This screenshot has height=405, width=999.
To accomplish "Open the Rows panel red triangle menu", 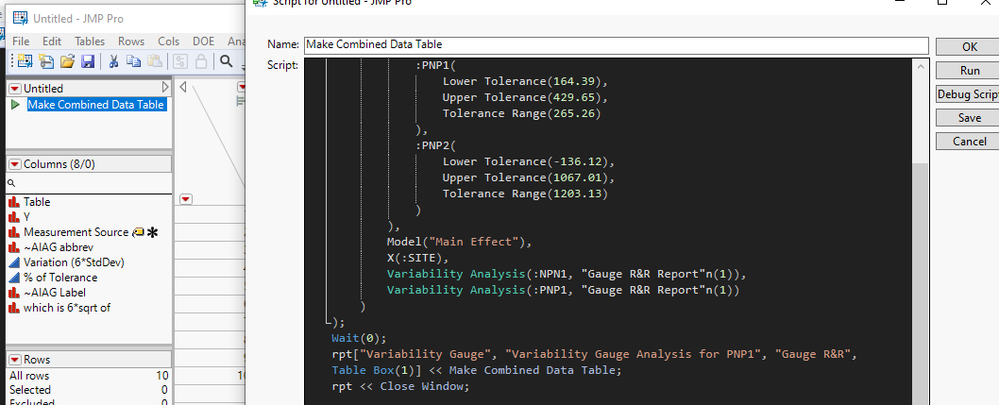I will point(15,360).
